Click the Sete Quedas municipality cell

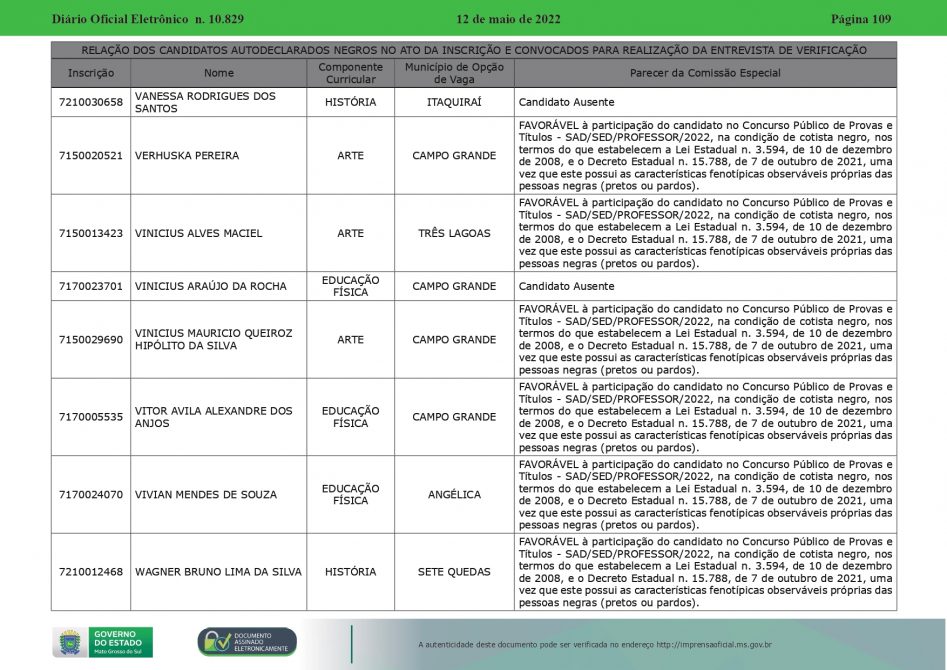[x=454, y=572]
